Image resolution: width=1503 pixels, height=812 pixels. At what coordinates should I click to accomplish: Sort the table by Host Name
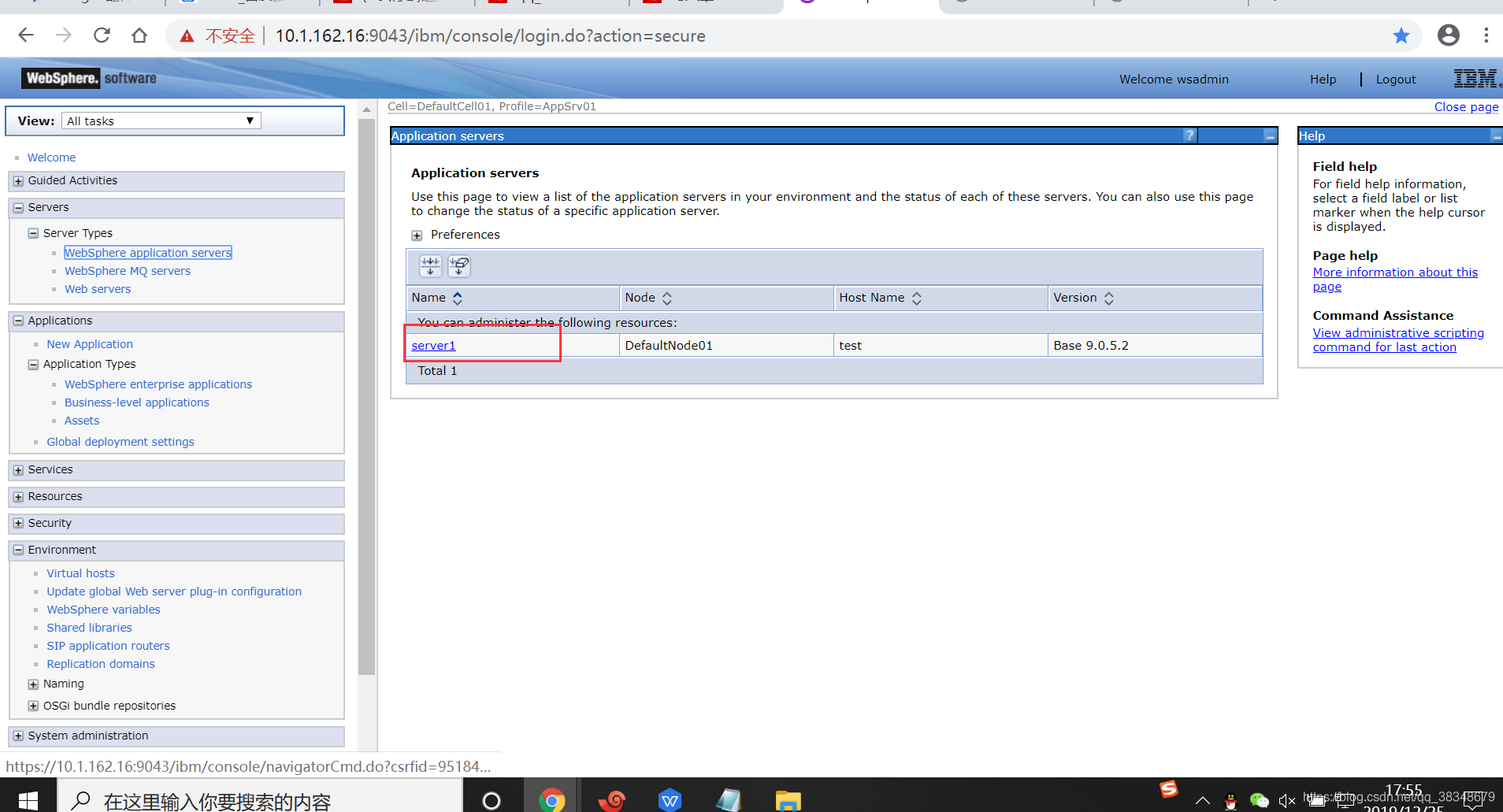point(916,298)
